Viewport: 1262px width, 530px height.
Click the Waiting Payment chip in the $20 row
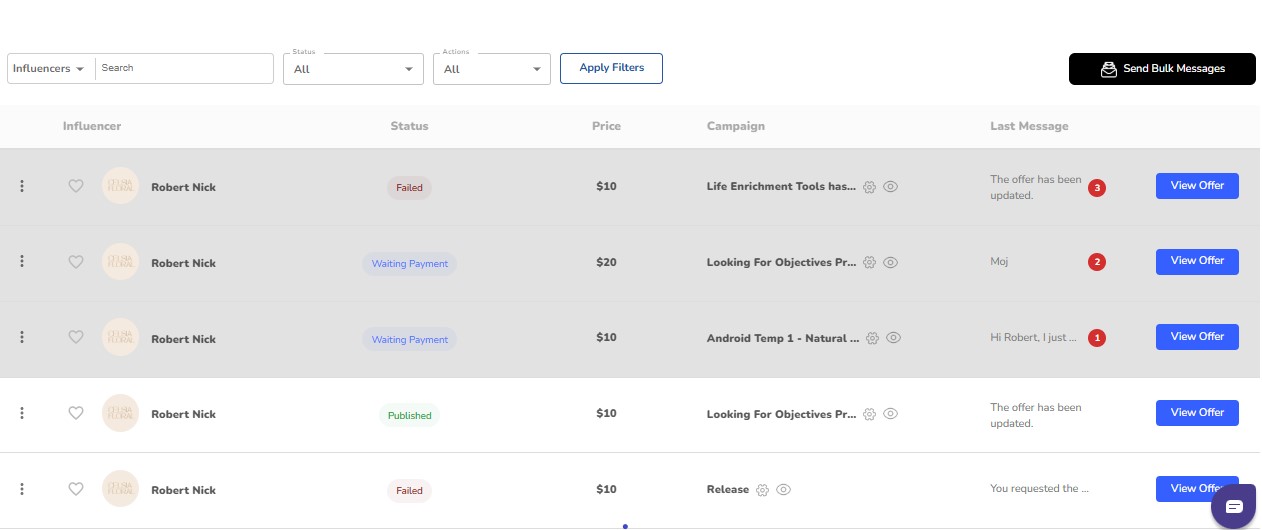[x=409, y=264]
